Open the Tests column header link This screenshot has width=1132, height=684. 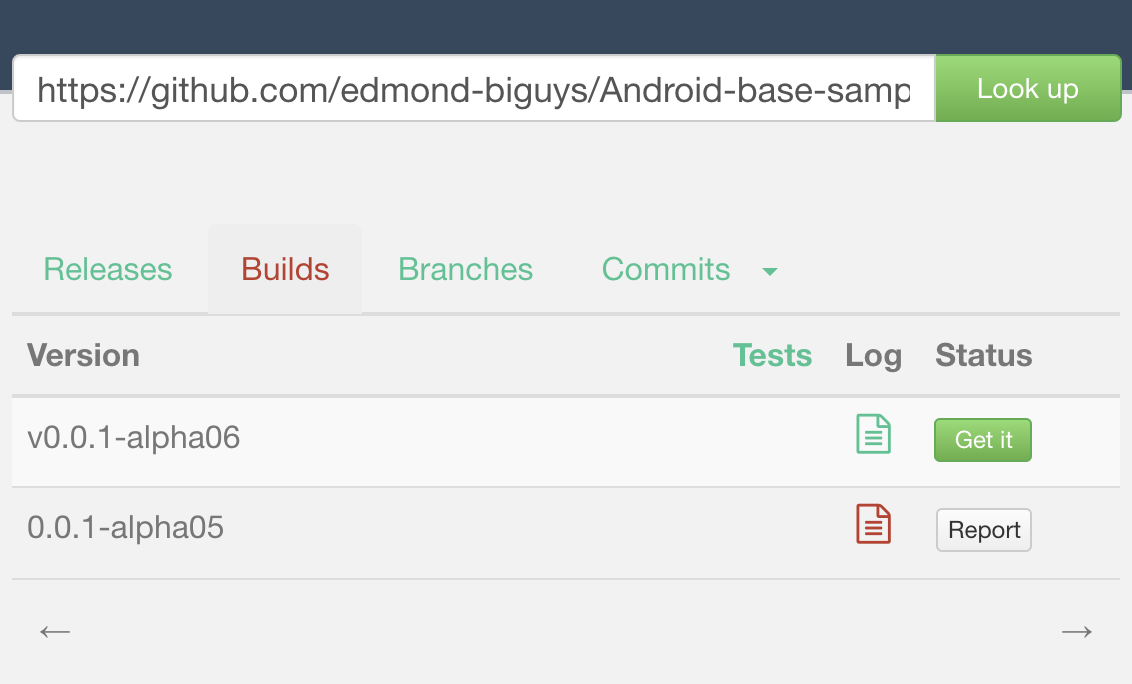772,355
